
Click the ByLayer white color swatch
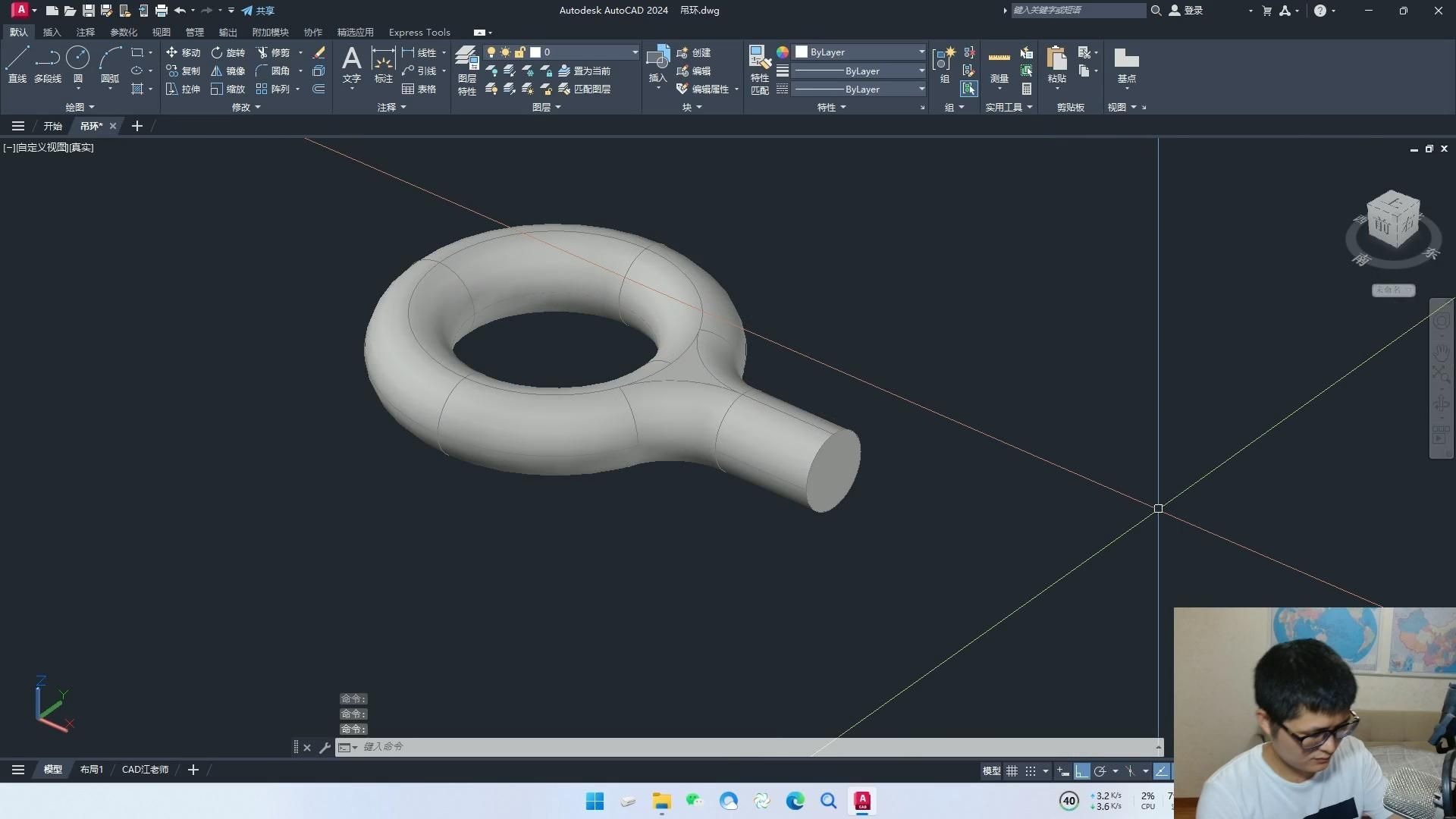click(x=802, y=52)
